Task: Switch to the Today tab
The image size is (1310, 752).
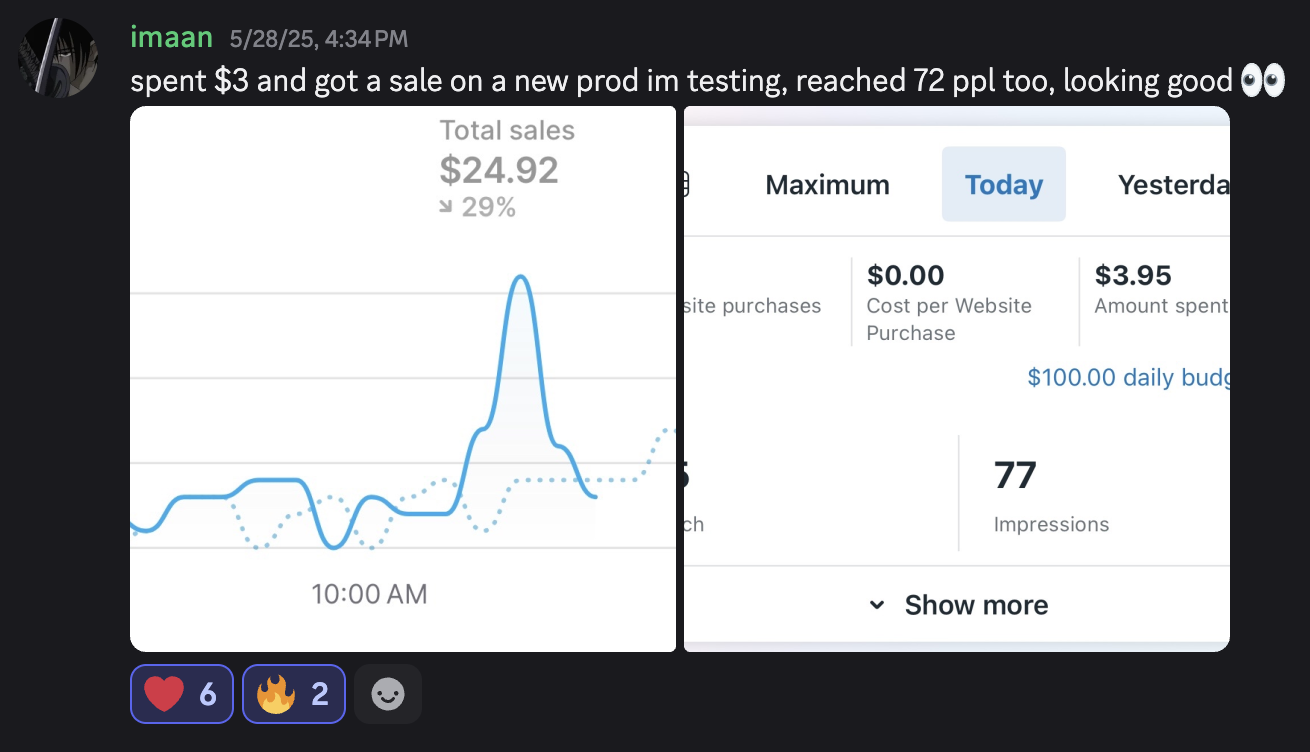Action: [1003, 185]
